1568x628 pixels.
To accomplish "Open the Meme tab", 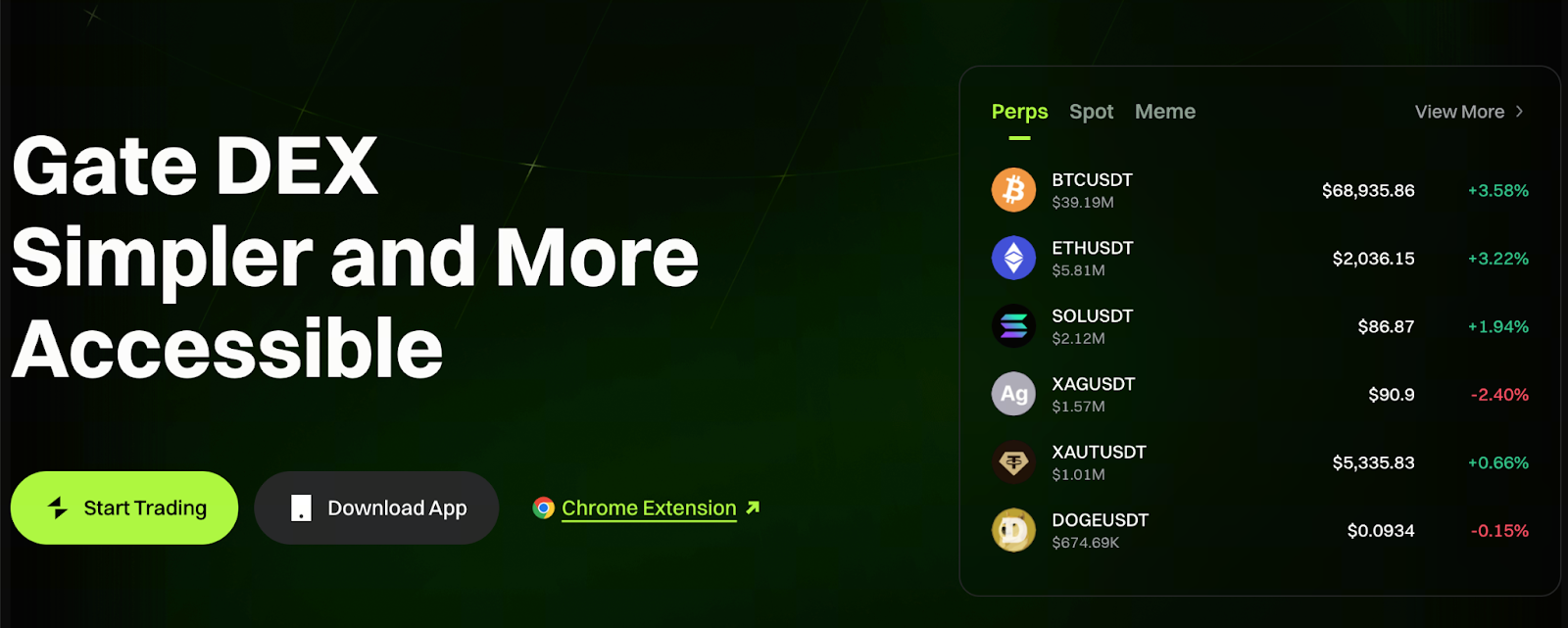I will tap(1164, 112).
